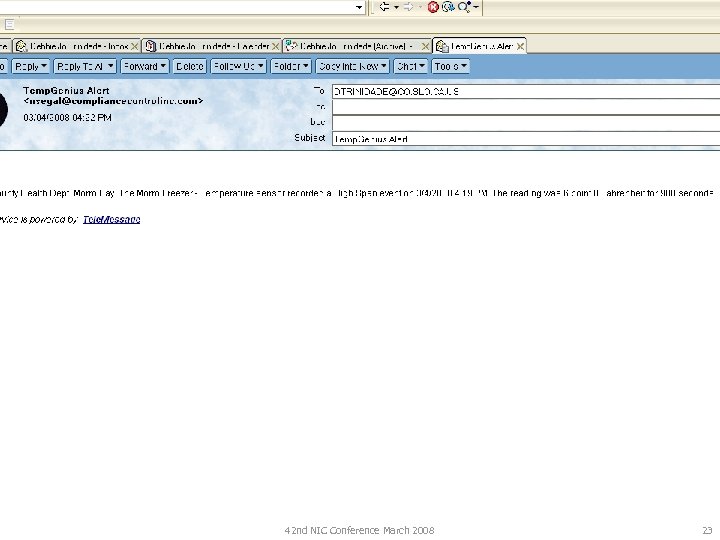This screenshot has height=540, width=720.
Task: Open the search icon dropdown arrow
Action: point(476,7)
